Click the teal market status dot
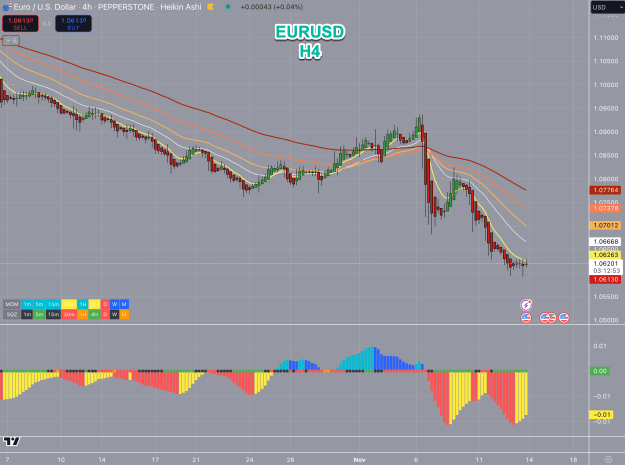 tap(228, 7)
